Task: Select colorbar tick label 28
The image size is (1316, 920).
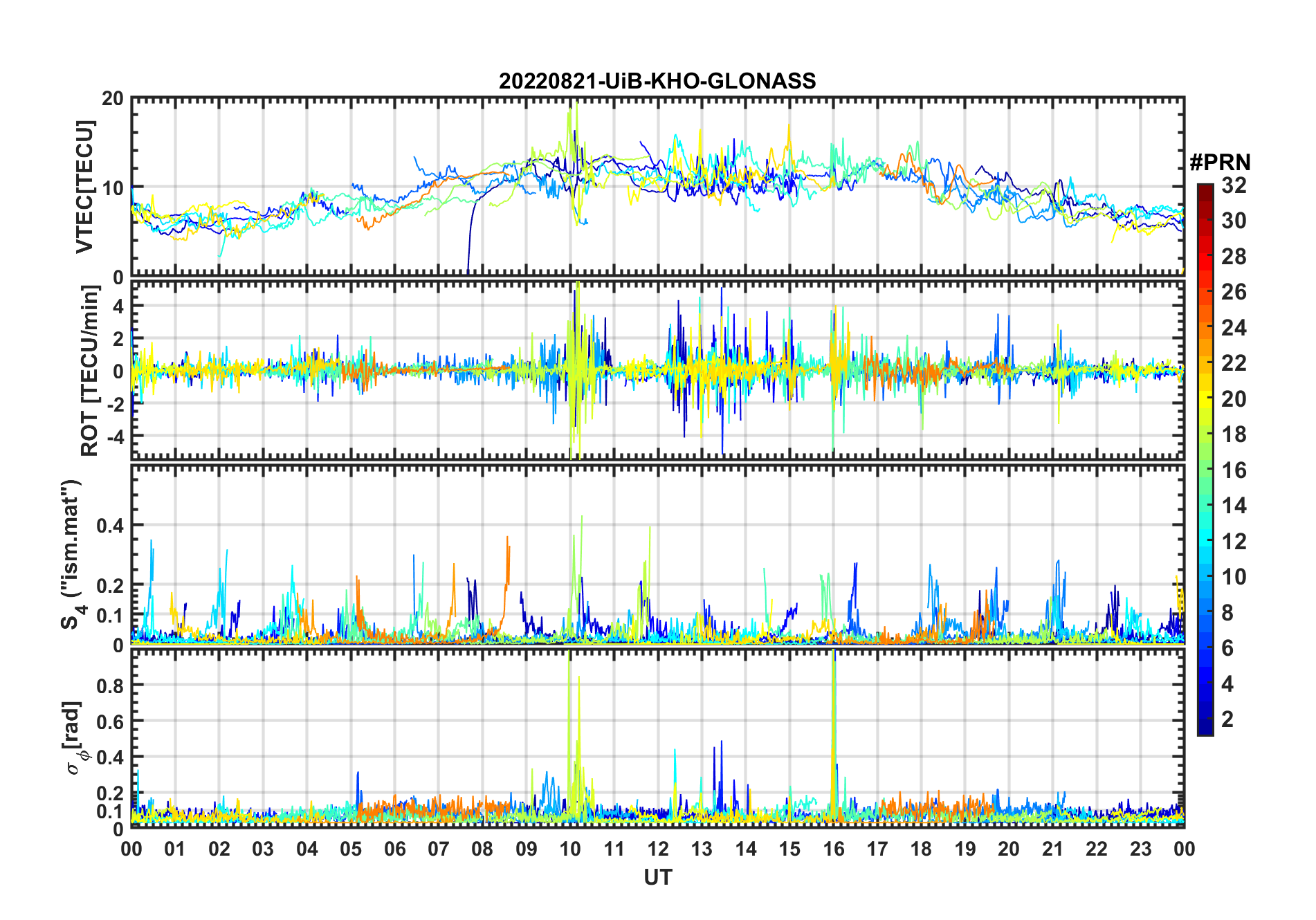Action: pos(1234,257)
